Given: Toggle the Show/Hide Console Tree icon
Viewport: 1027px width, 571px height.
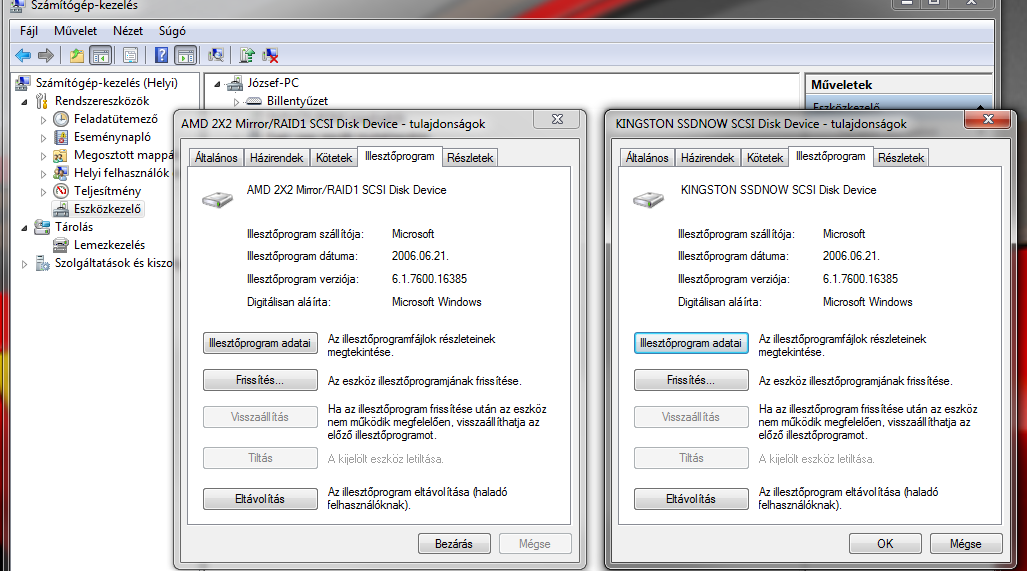Looking at the screenshot, I should [100, 56].
